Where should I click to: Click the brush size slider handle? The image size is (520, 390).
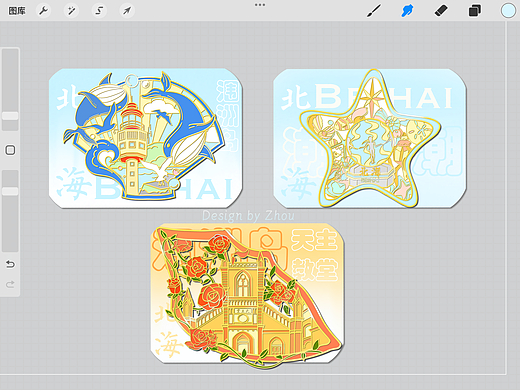pos(10,116)
